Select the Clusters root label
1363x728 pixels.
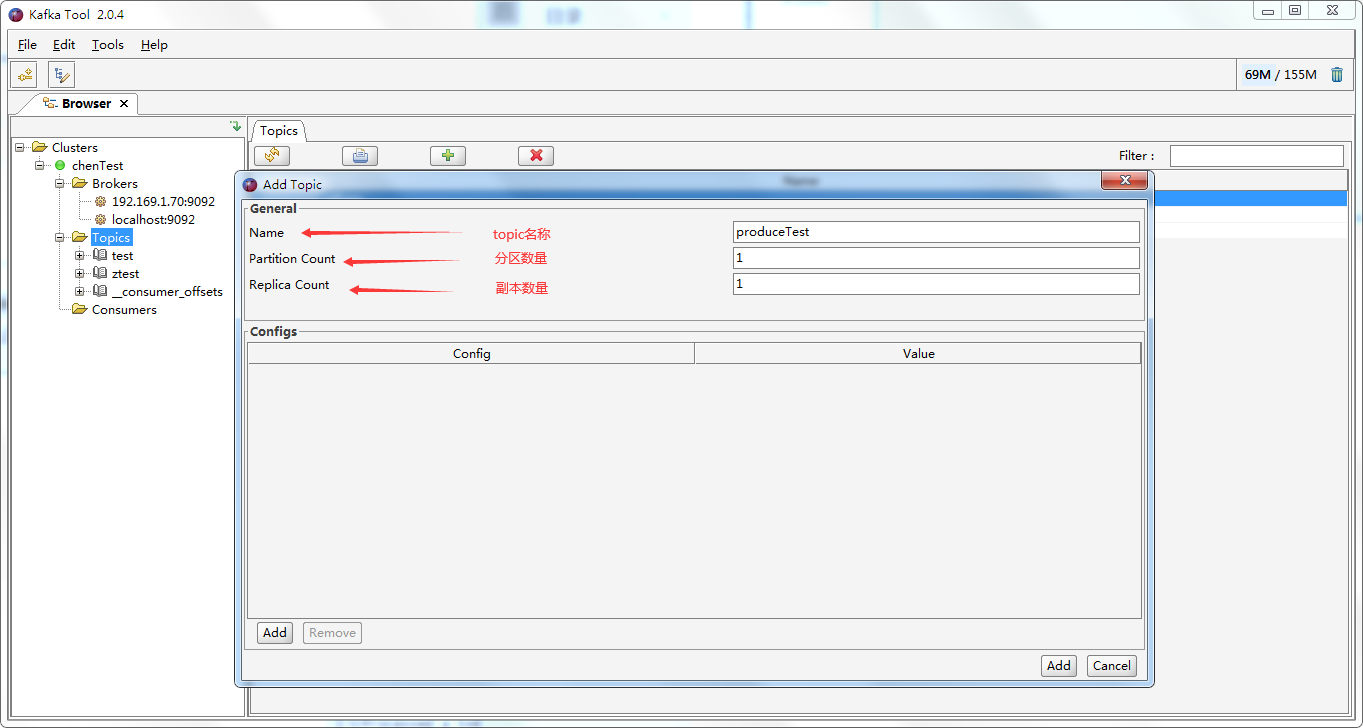[x=75, y=148]
